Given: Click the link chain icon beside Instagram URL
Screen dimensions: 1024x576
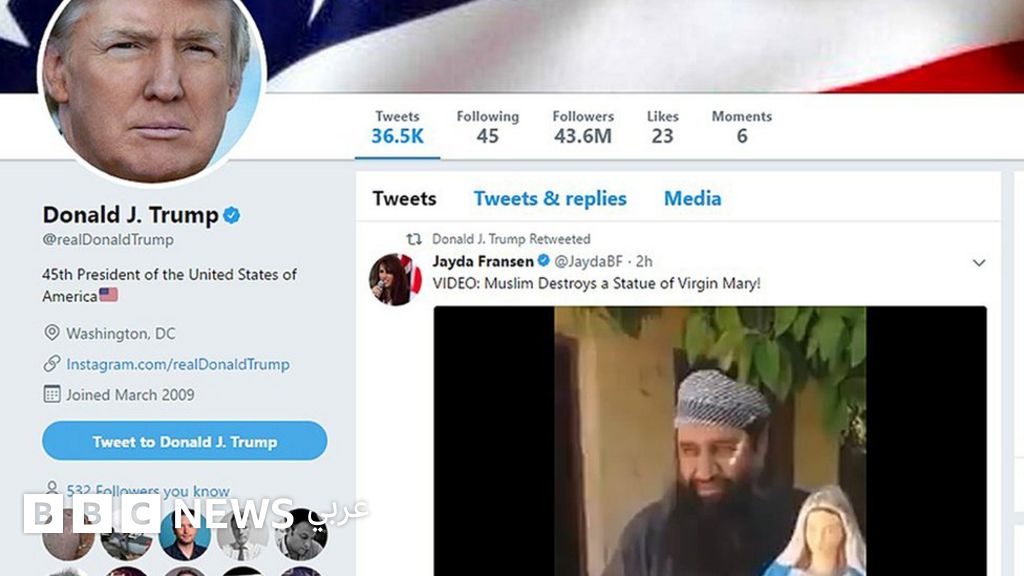Looking at the screenshot, I should [52, 364].
